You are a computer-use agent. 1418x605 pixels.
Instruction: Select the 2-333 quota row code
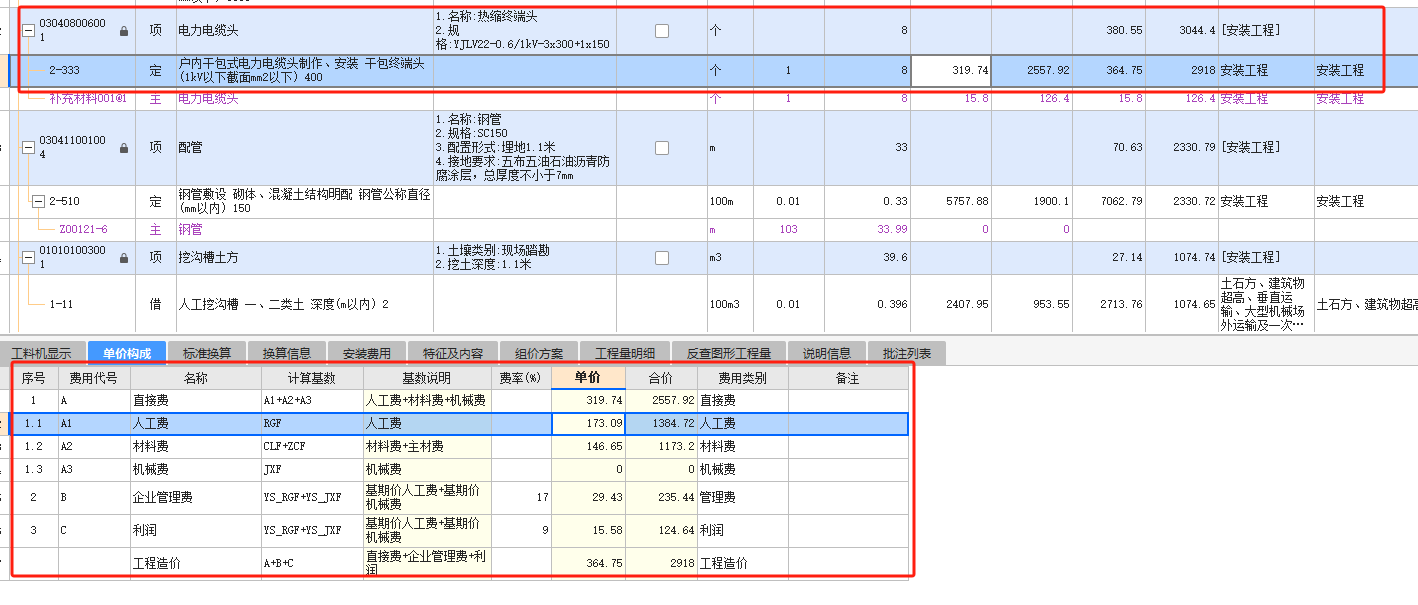tap(65, 71)
